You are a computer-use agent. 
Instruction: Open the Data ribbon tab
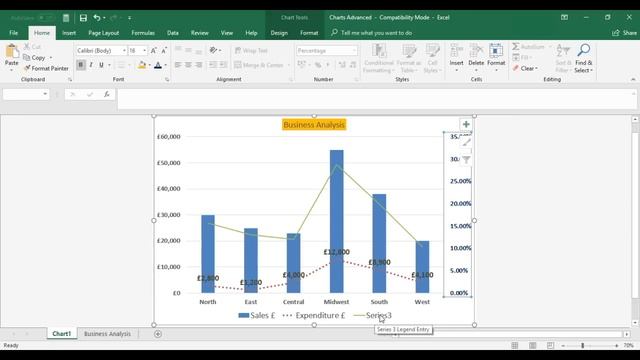[x=173, y=33]
